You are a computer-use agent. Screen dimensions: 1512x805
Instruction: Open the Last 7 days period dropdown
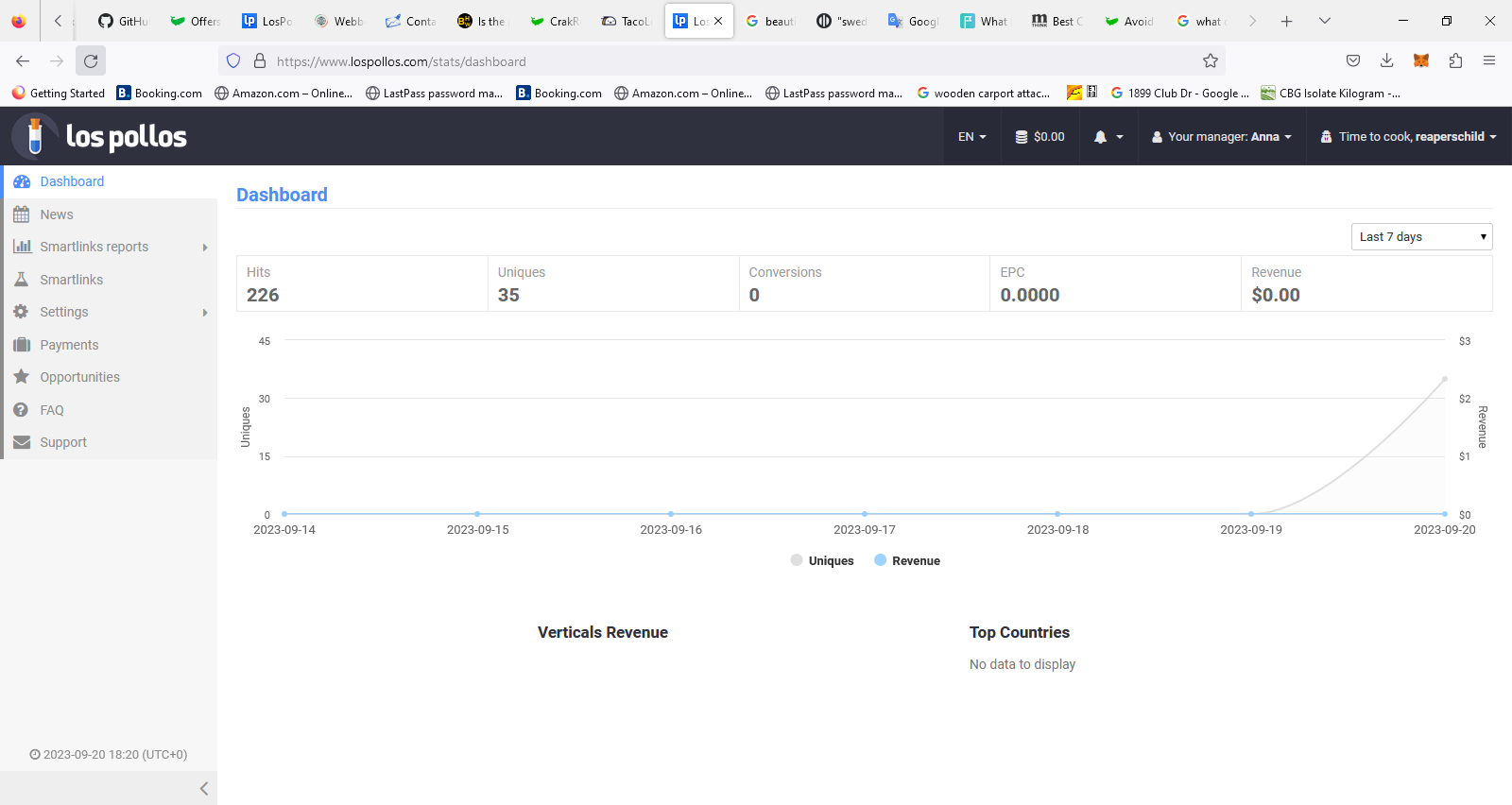coord(1422,237)
